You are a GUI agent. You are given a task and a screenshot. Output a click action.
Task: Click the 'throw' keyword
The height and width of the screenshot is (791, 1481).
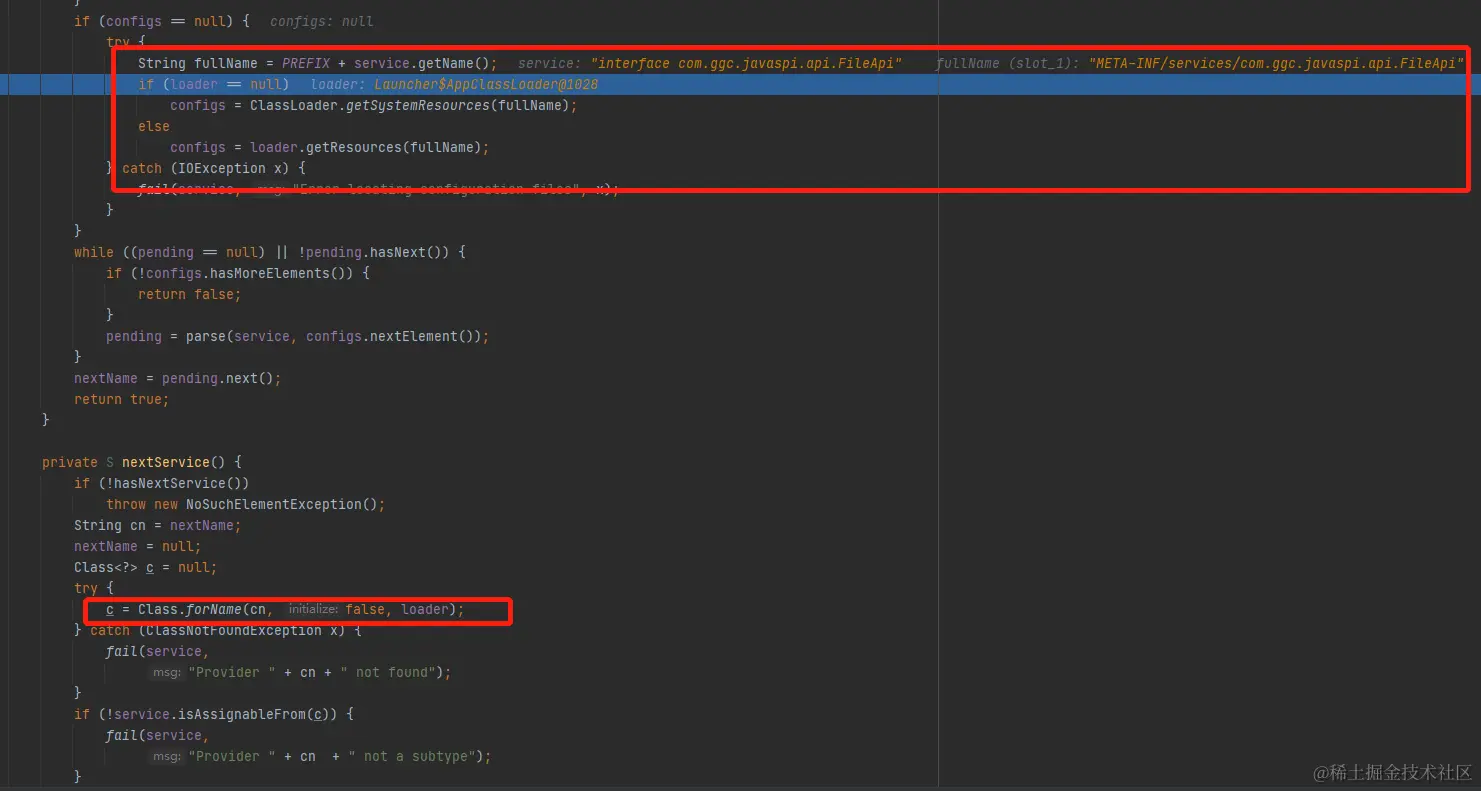[x=126, y=504]
